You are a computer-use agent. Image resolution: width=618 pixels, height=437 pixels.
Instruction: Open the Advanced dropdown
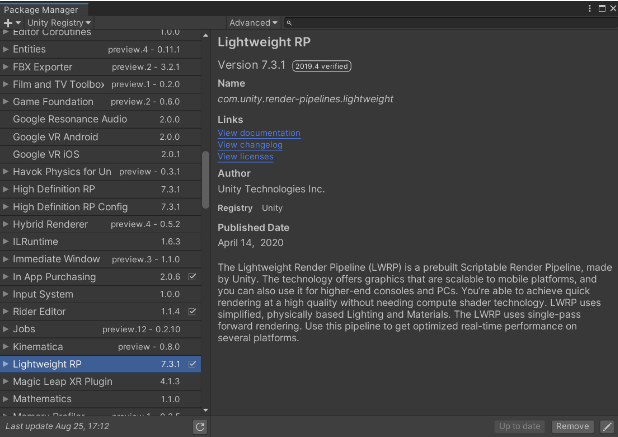coord(253,23)
